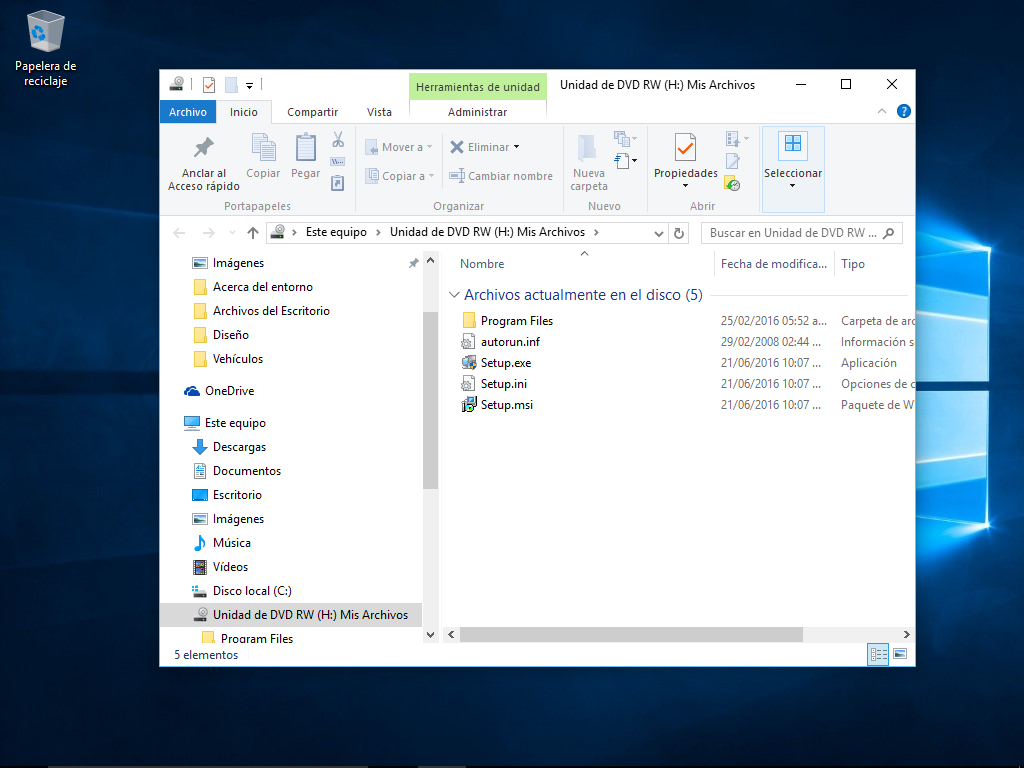This screenshot has height=768, width=1024.
Task: Click the Historial icon in Abrir group
Action: [x=732, y=184]
